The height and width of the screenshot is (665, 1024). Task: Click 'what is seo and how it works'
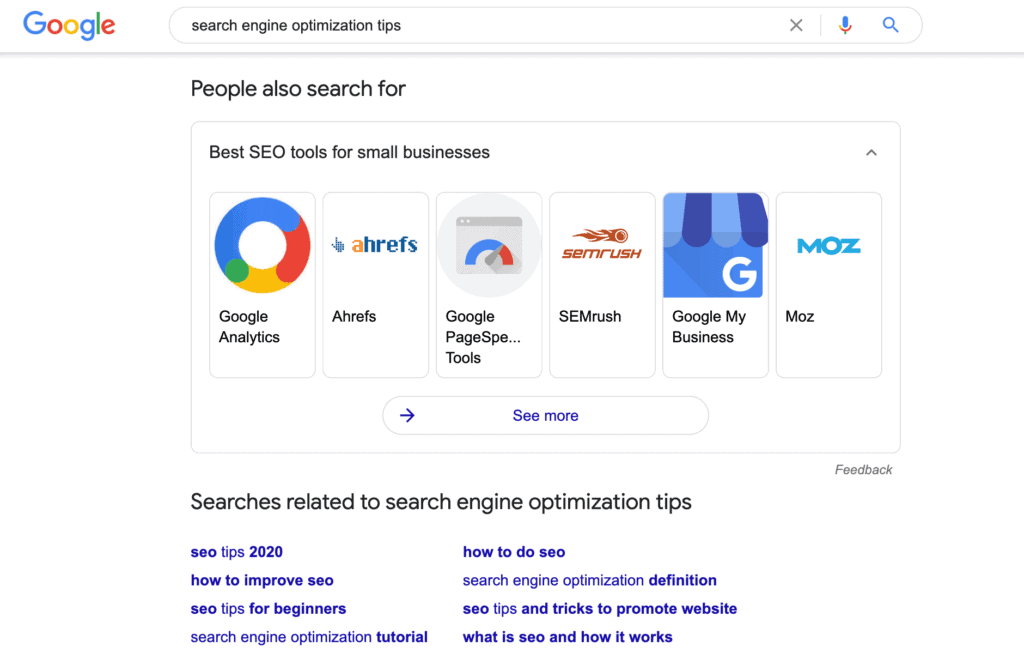pyautogui.click(x=567, y=637)
